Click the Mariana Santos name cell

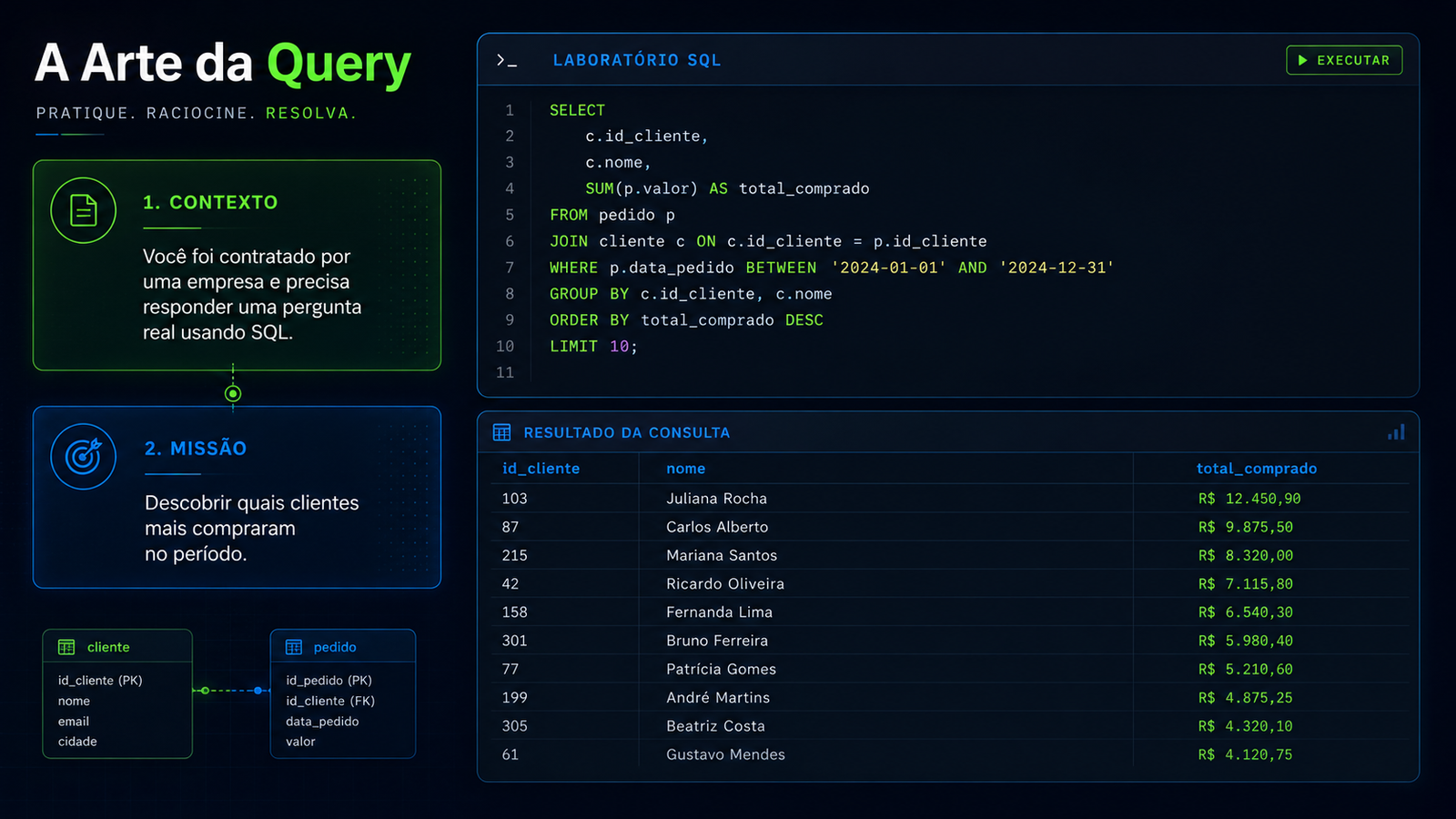pos(722,555)
